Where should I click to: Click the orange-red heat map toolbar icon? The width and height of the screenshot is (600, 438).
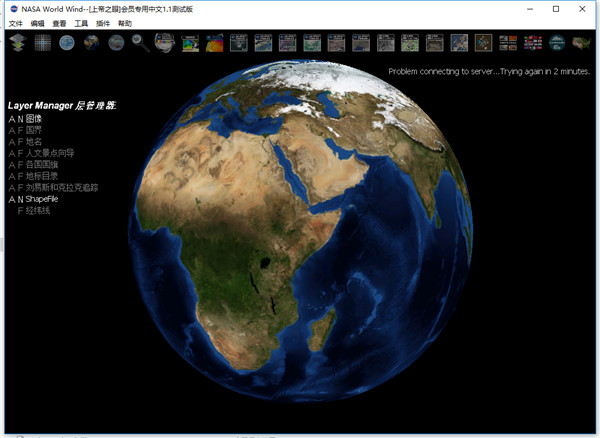click(x=215, y=43)
